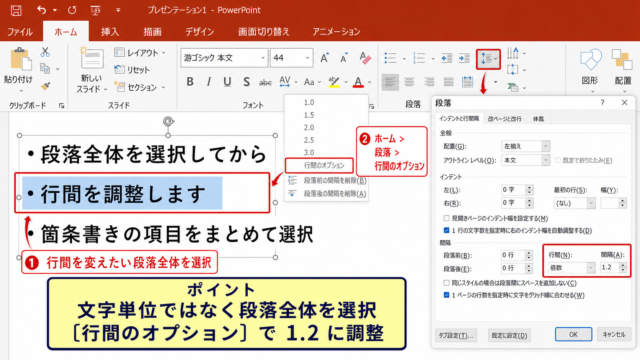Click the タブ設定(T)... button
The height and width of the screenshot is (360, 640).
456,336
